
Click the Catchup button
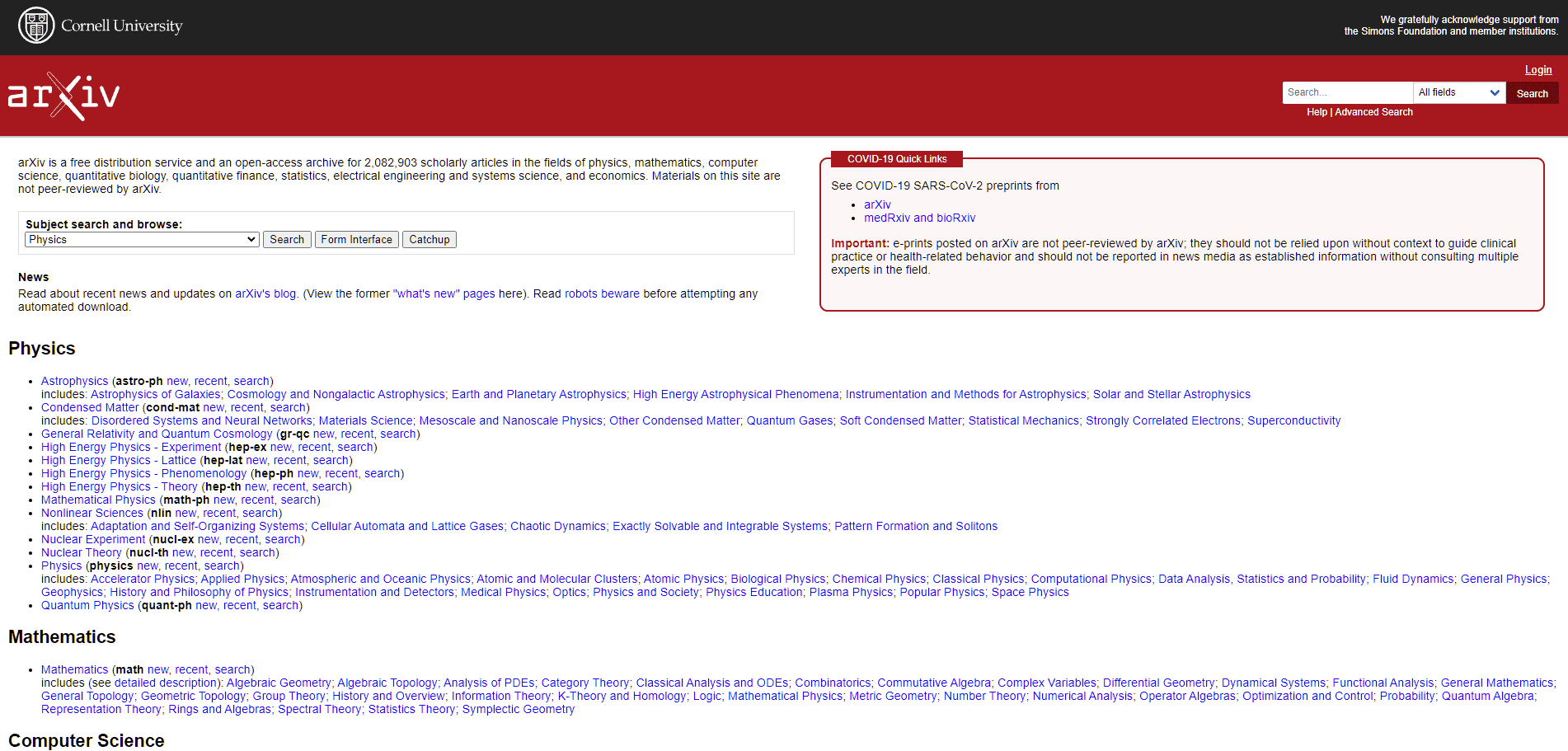tap(430, 240)
